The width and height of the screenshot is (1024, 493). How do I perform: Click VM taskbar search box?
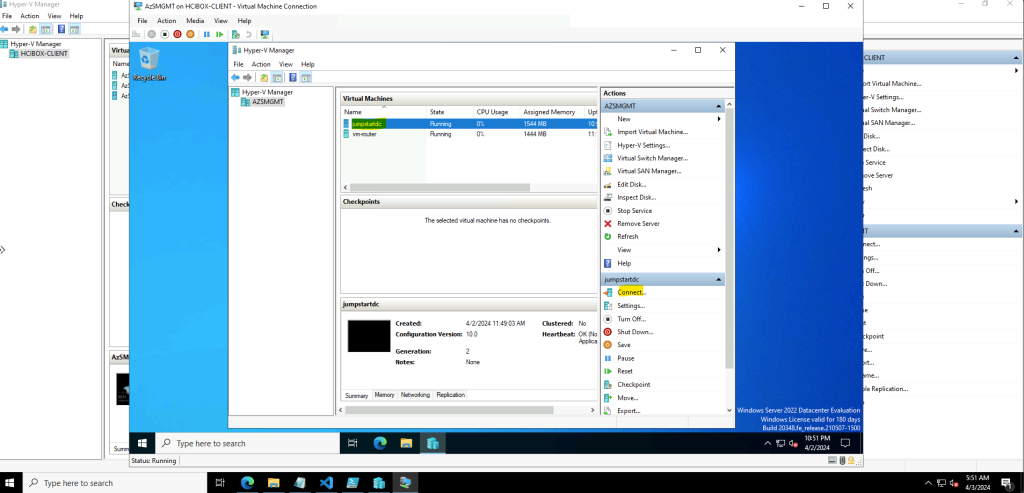248,443
